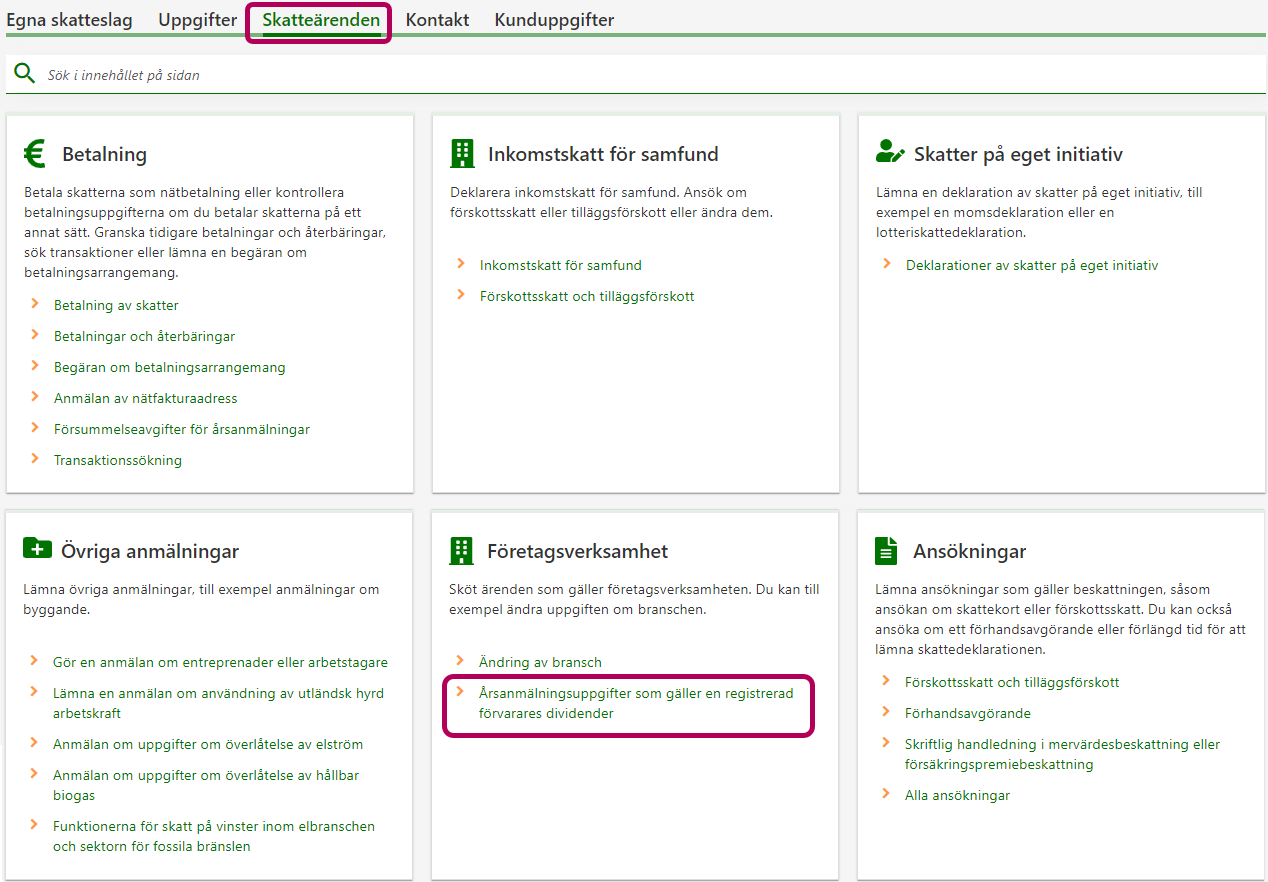Open the Egna skatteslag tab

69,20
